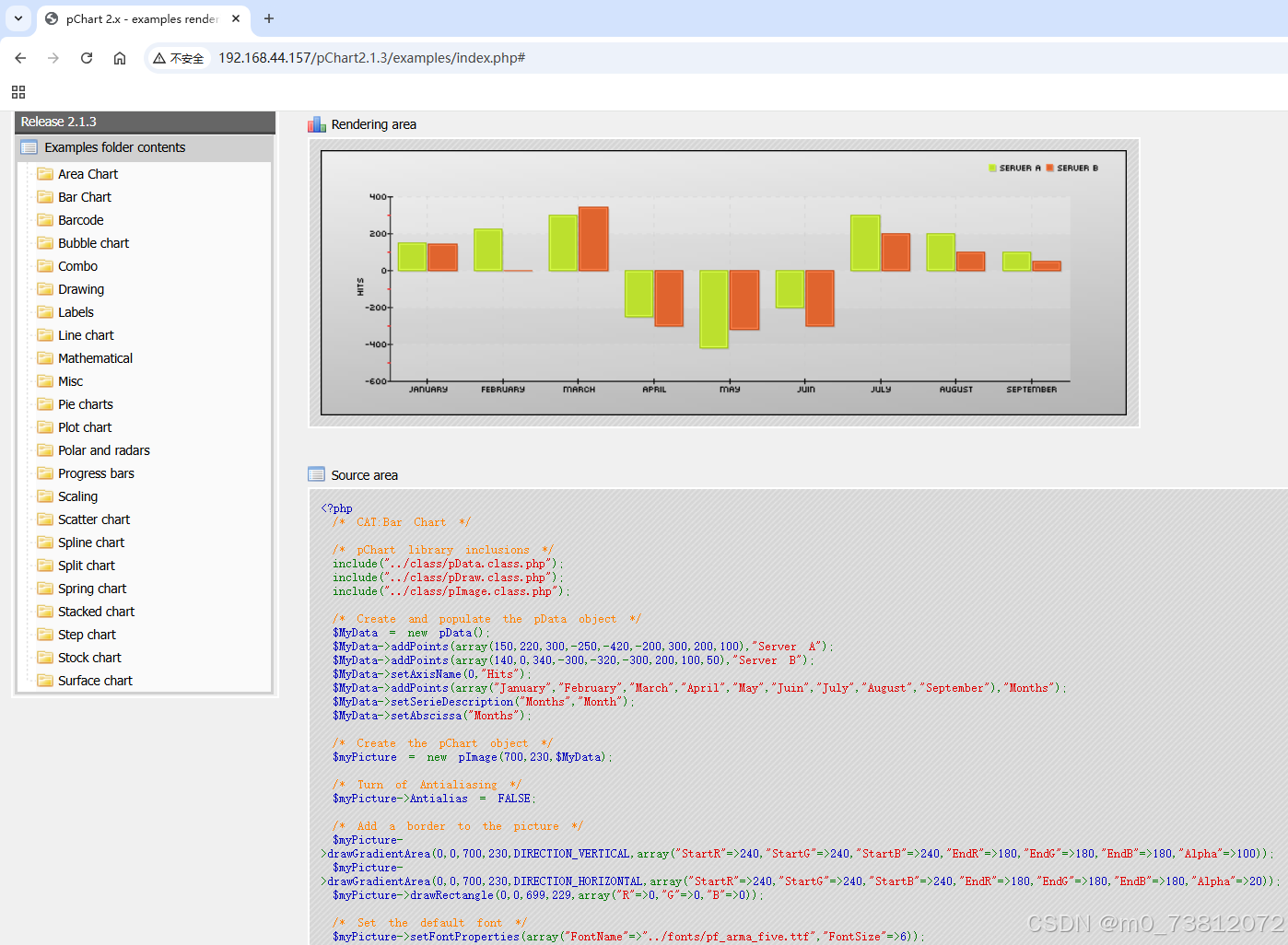Click the Spline chart folder icon
This screenshot has width=1288, height=945.
click(45, 542)
